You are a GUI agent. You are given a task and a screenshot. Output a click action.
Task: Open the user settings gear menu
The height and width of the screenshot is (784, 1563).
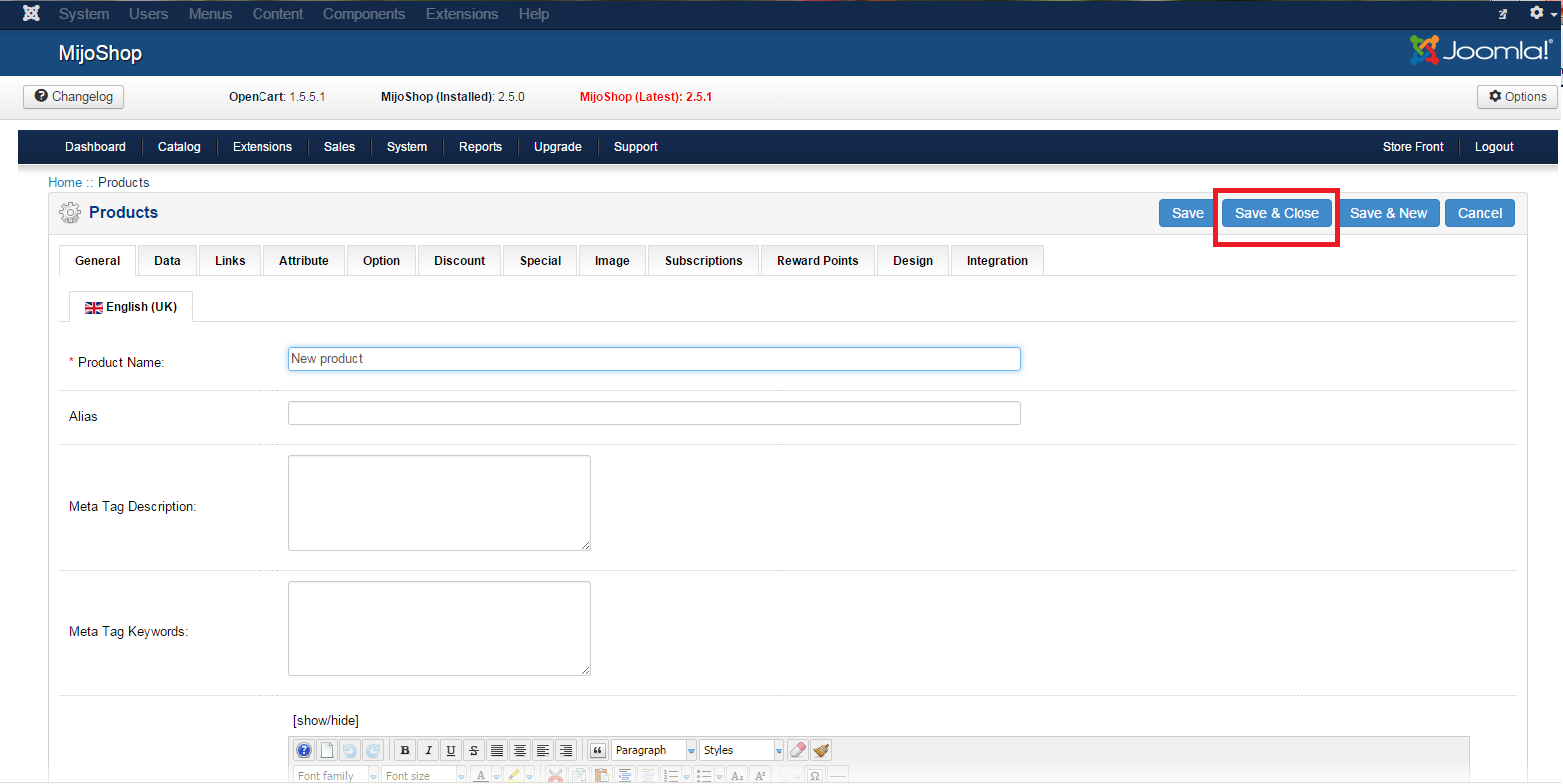(x=1542, y=13)
